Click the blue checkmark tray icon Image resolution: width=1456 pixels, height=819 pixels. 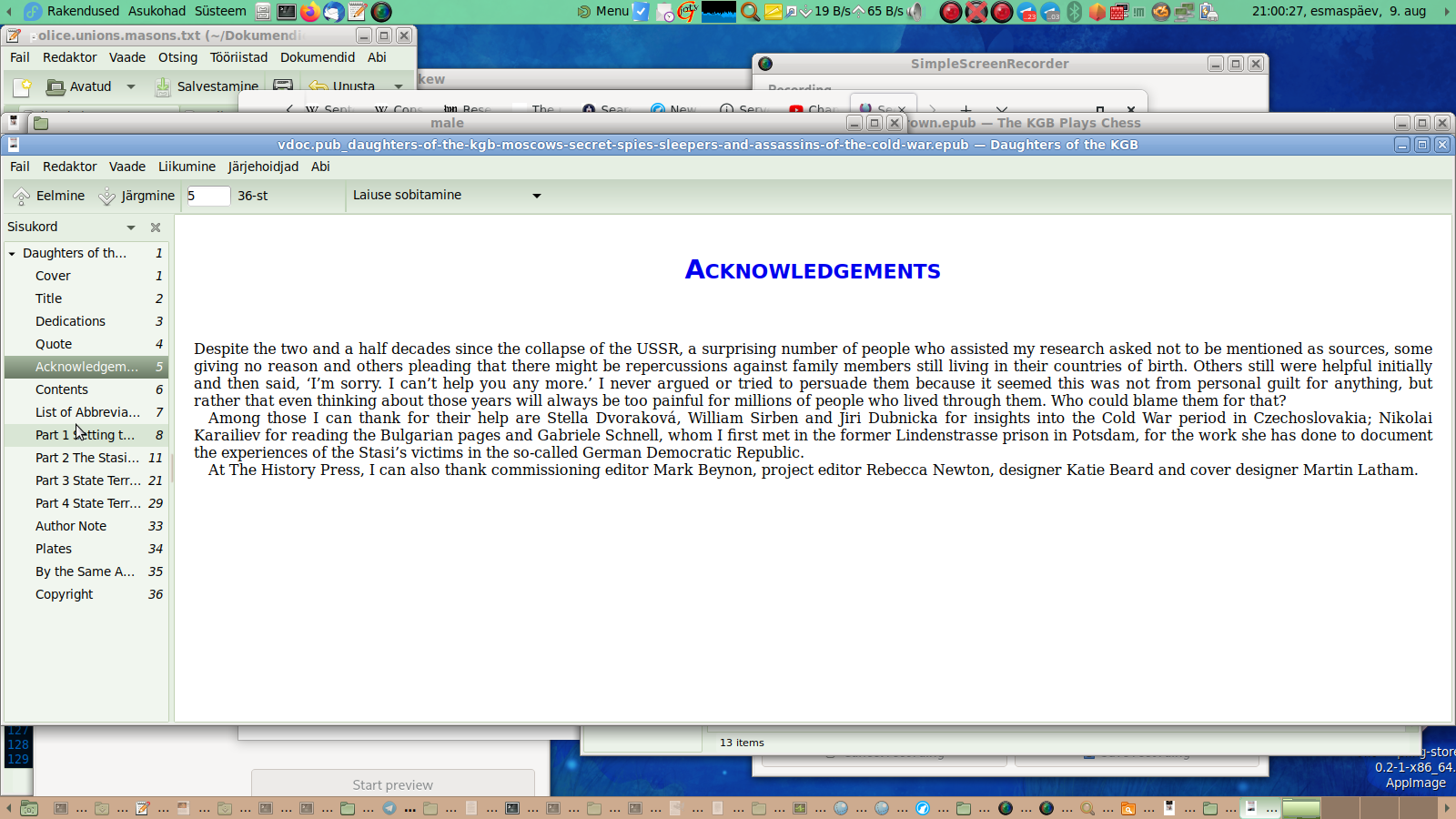(641, 12)
